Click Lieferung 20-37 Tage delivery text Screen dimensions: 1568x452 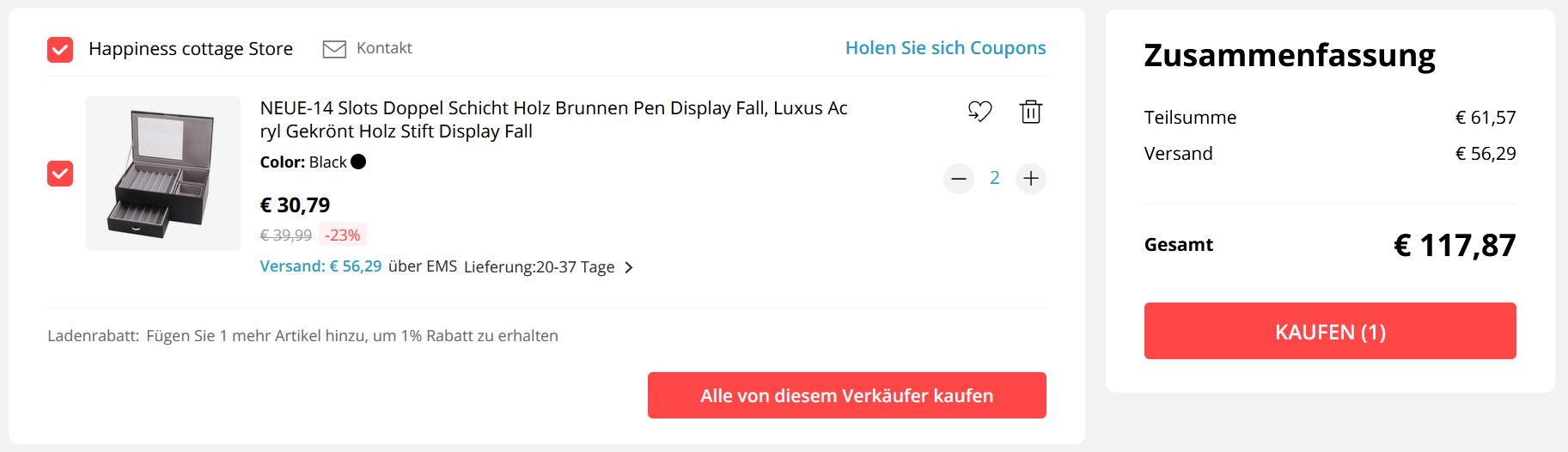tap(539, 267)
